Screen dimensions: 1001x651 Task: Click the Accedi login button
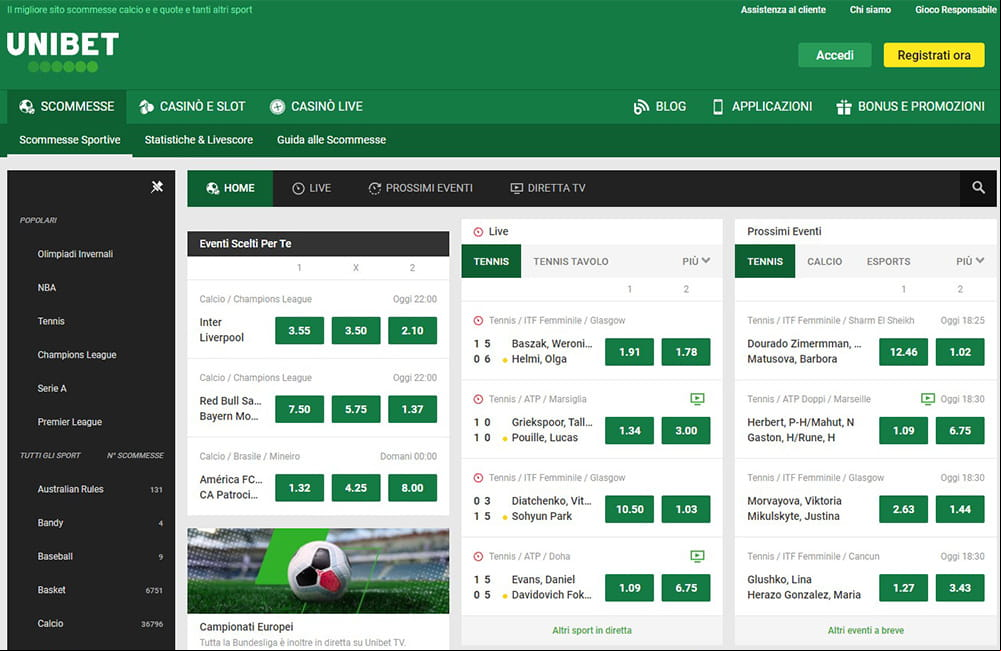[834, 55]
